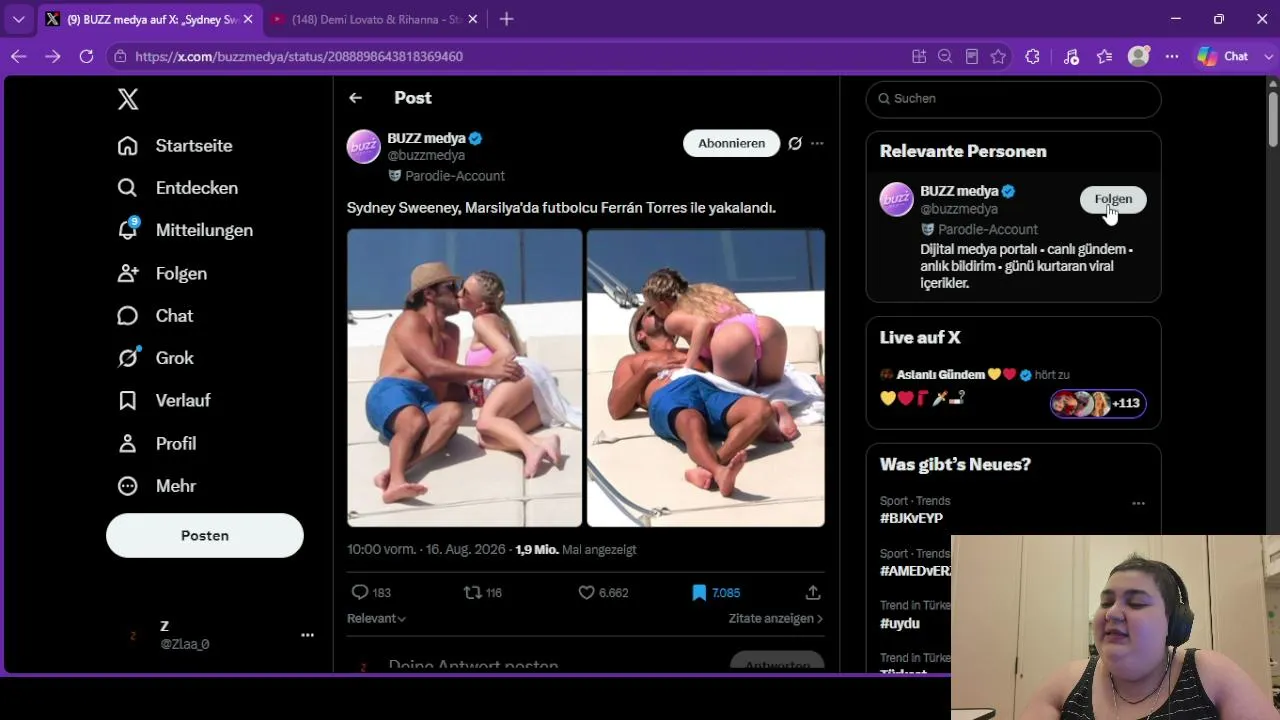Screen dimensions: 1280x720
Task: Close the BUZZ medya auf X tab
Action: 248,19
